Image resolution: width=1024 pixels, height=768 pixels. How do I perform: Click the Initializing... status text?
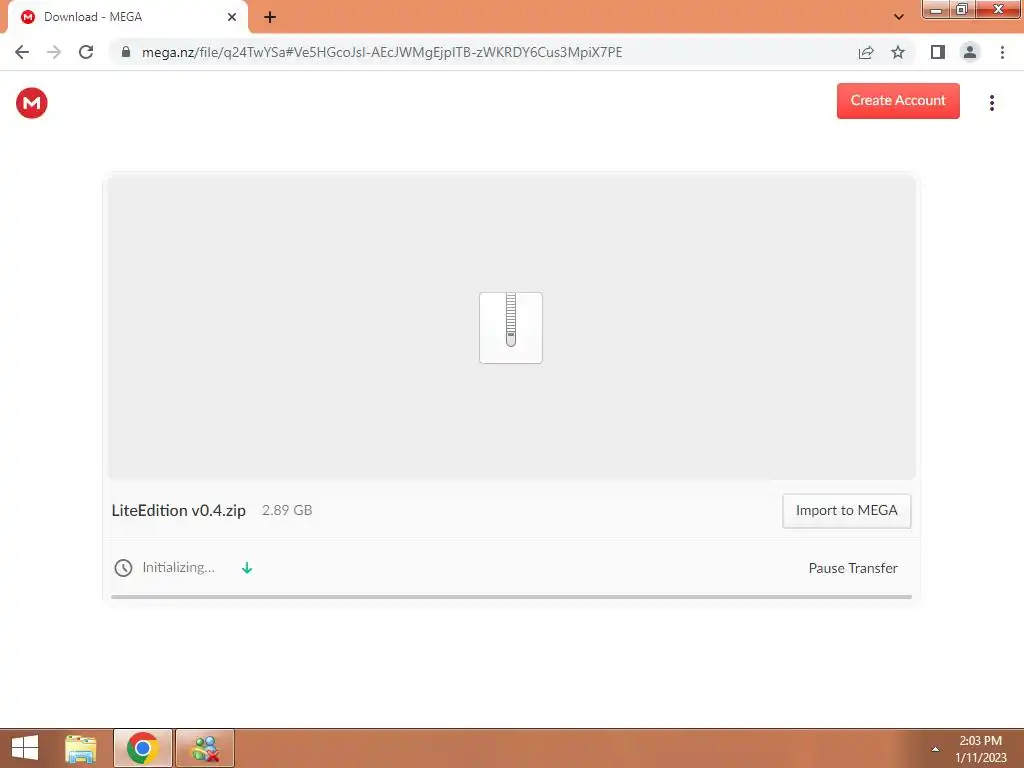click(178, 568)
